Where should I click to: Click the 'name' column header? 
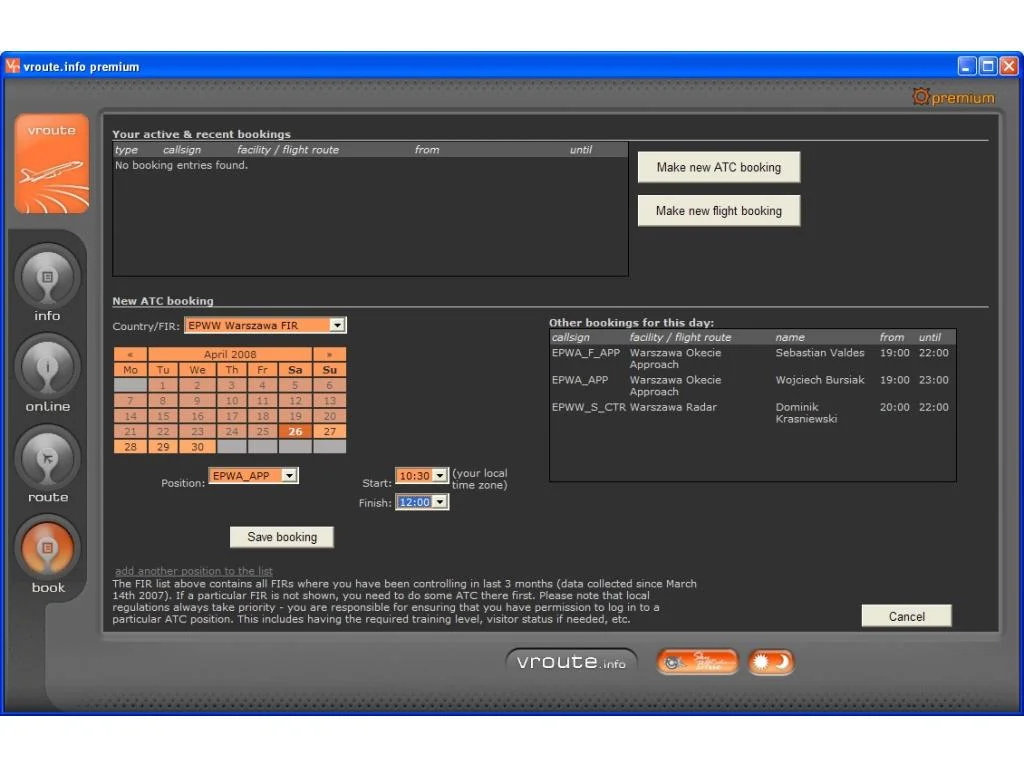[x=790, y=337]
